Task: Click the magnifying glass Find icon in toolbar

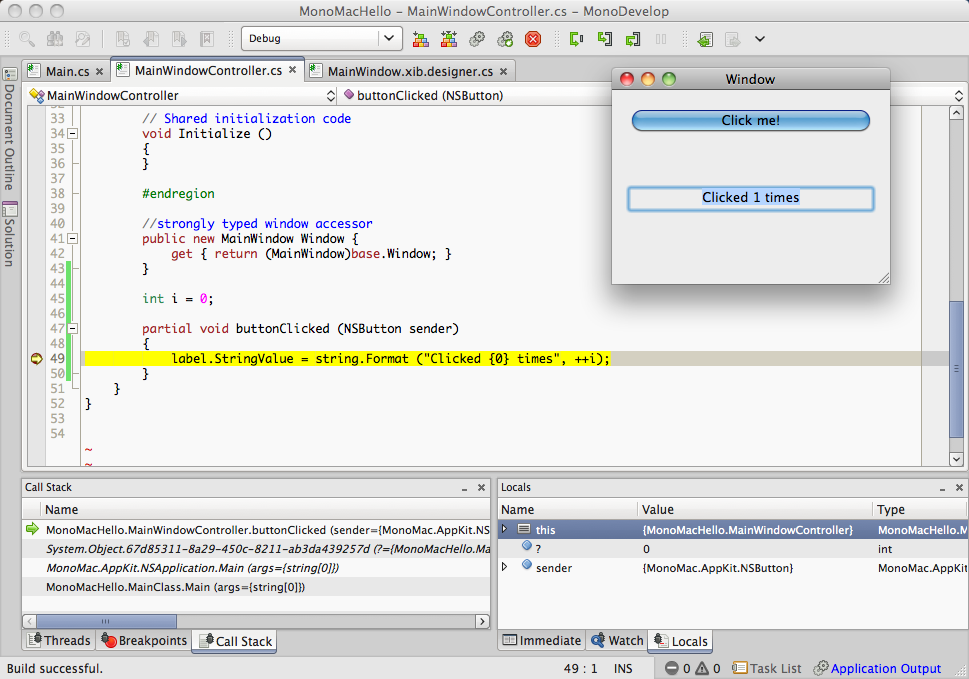Action: (x=27, y=39)
